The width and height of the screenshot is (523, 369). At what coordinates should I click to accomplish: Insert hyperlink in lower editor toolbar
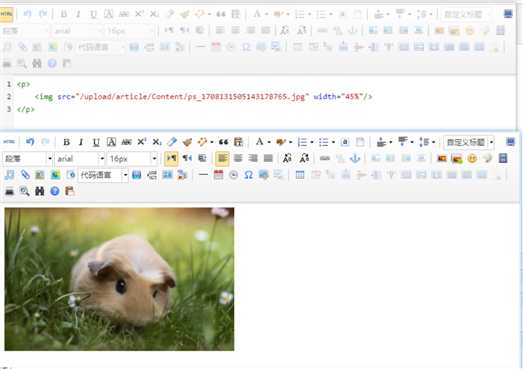tap(325, 158)
